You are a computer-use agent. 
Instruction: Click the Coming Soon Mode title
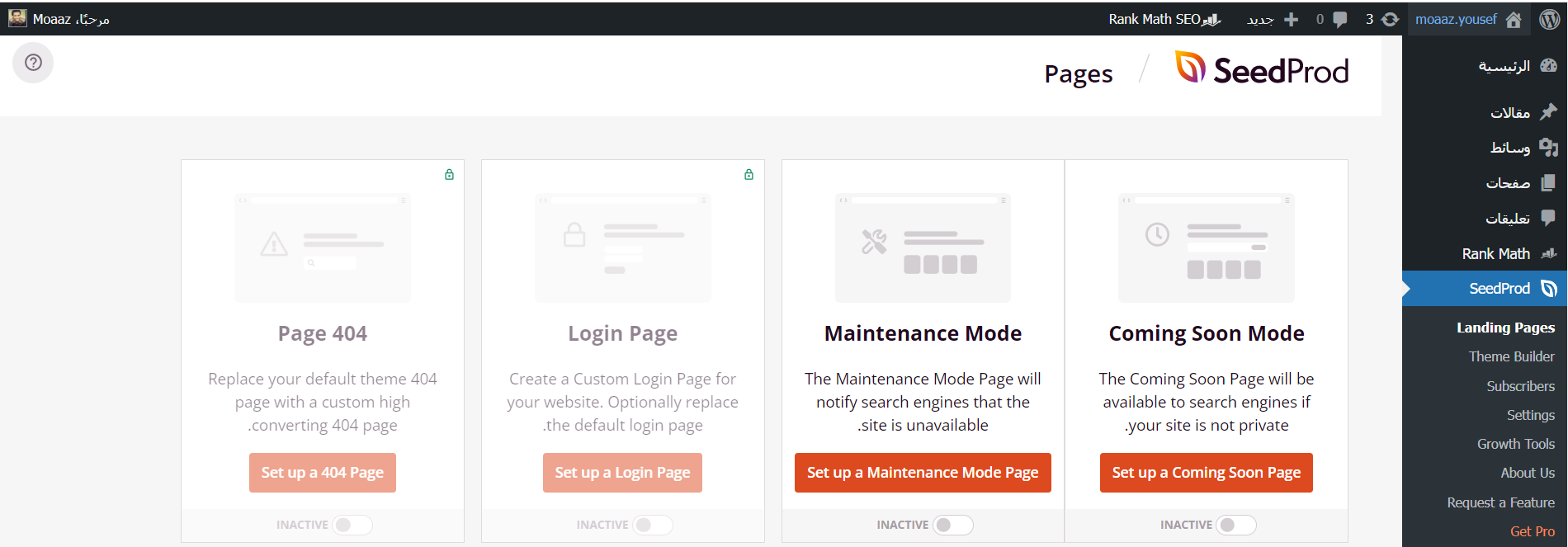pos(1206,333)
